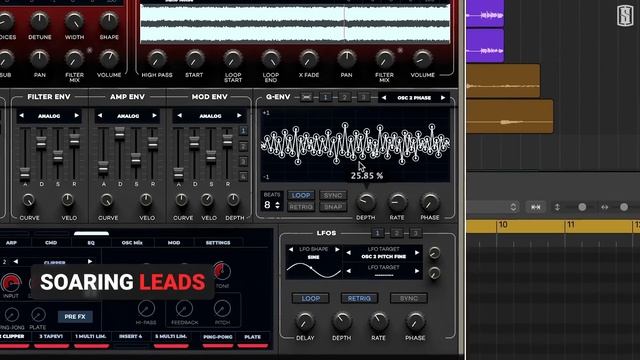The image size is (640, 360).
Task: Select previous Amp Env ANALOG mode
Action: [100, 116]
